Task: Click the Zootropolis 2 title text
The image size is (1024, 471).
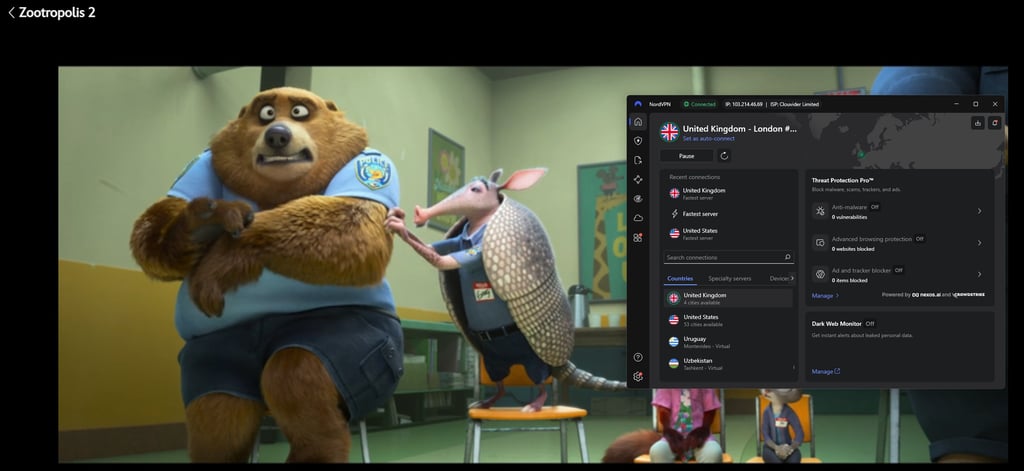Action: coord(57,12)
